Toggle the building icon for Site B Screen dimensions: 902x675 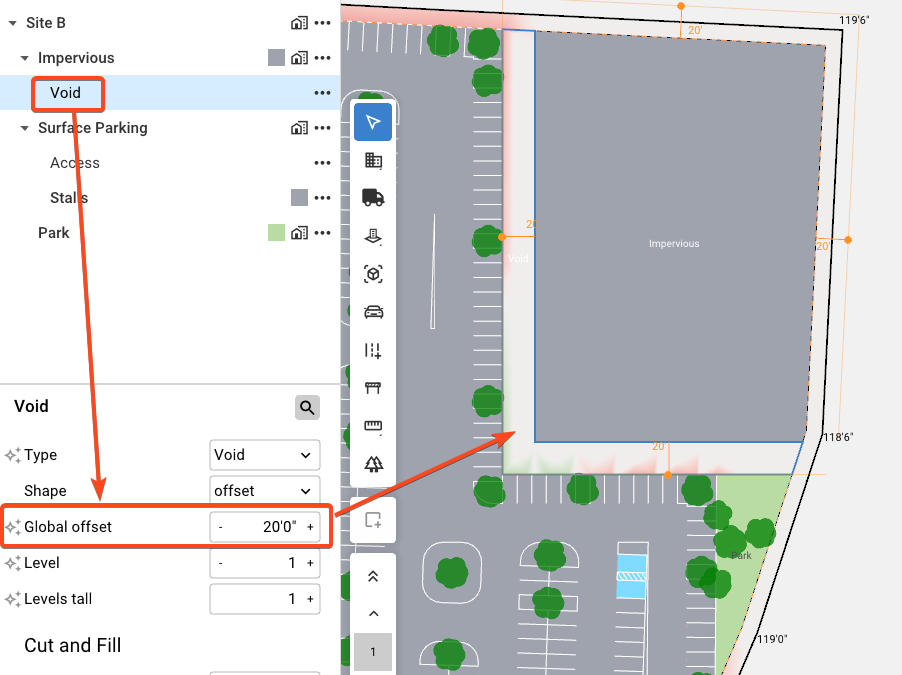298,22
